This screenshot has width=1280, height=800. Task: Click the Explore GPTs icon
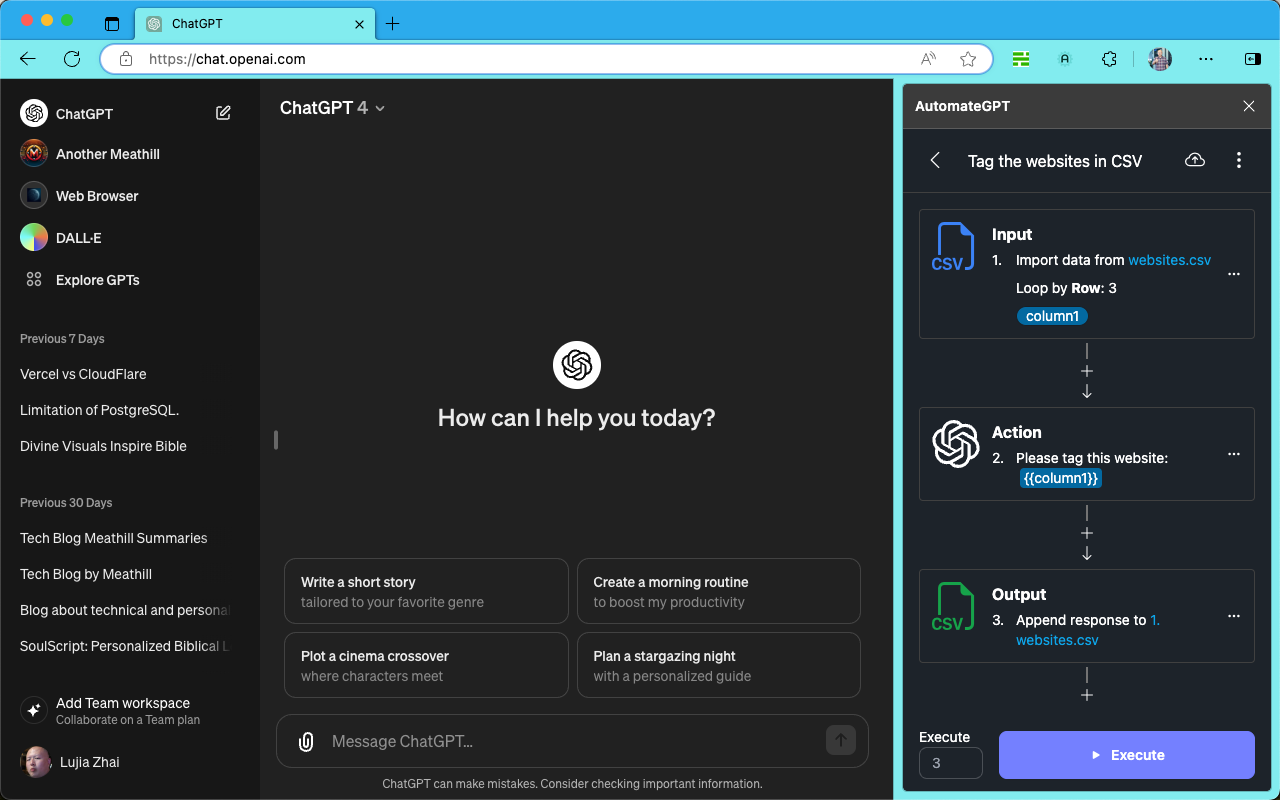click(x=32, y=279)
